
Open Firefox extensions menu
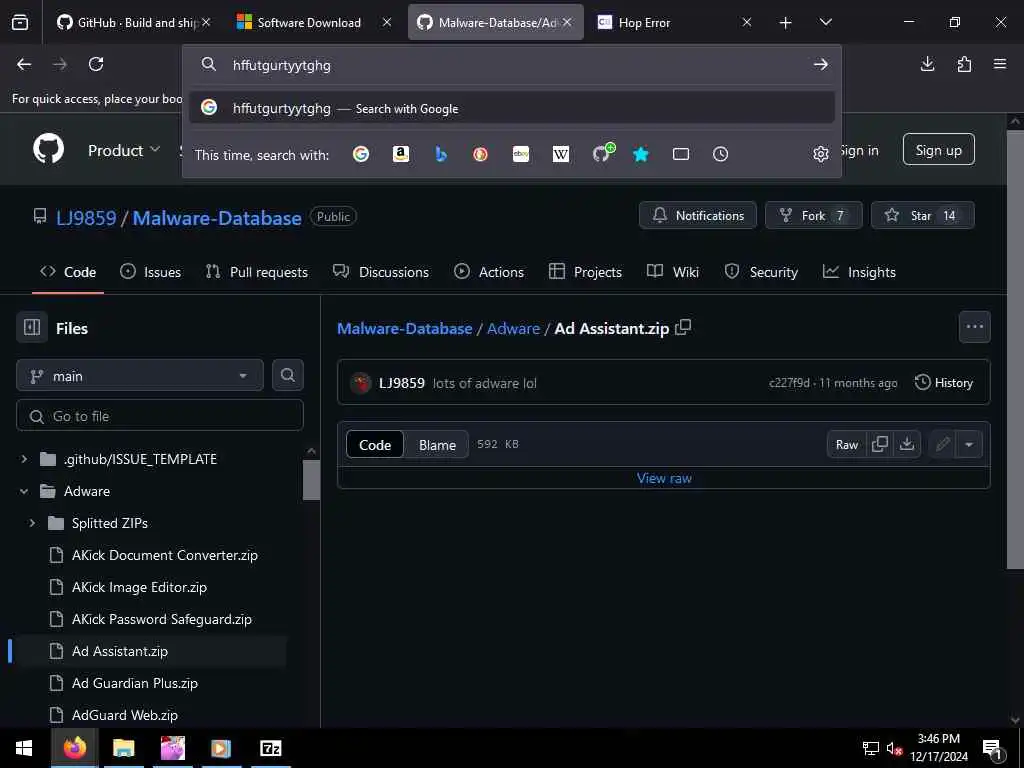[964, 64]
